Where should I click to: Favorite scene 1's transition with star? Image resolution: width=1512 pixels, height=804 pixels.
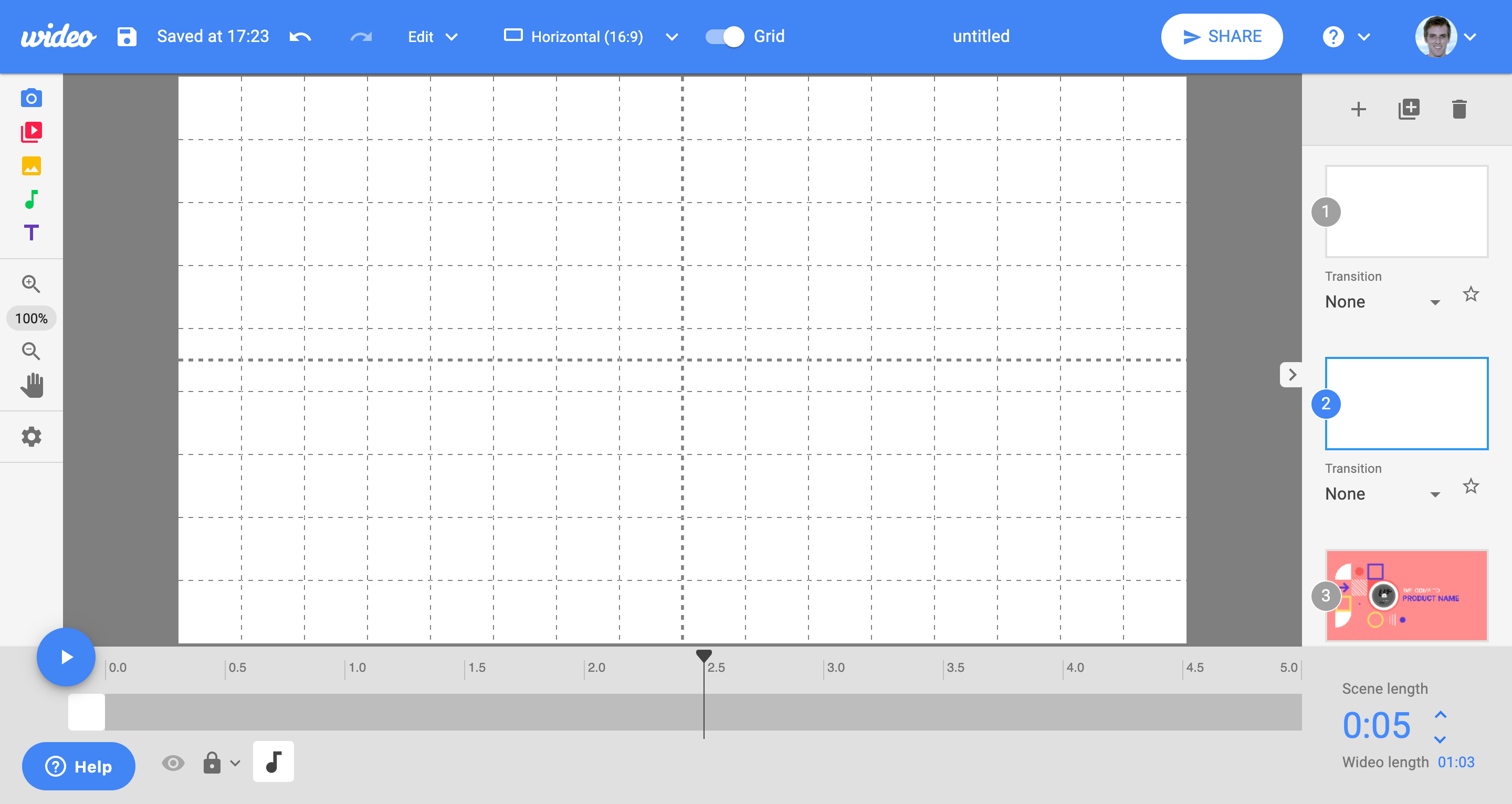click(1471, 294)
